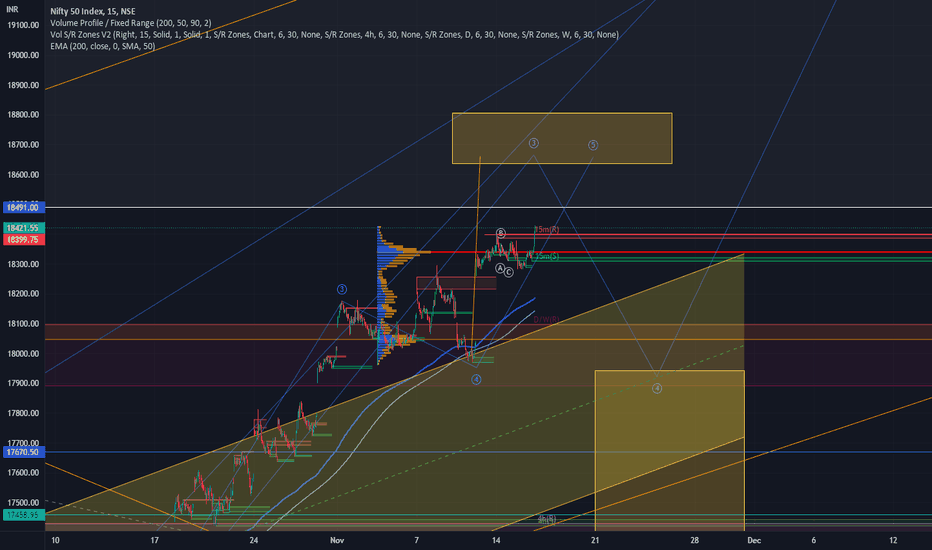
Task: Click the 17 date on the time axis
Action: coord(155,540)
